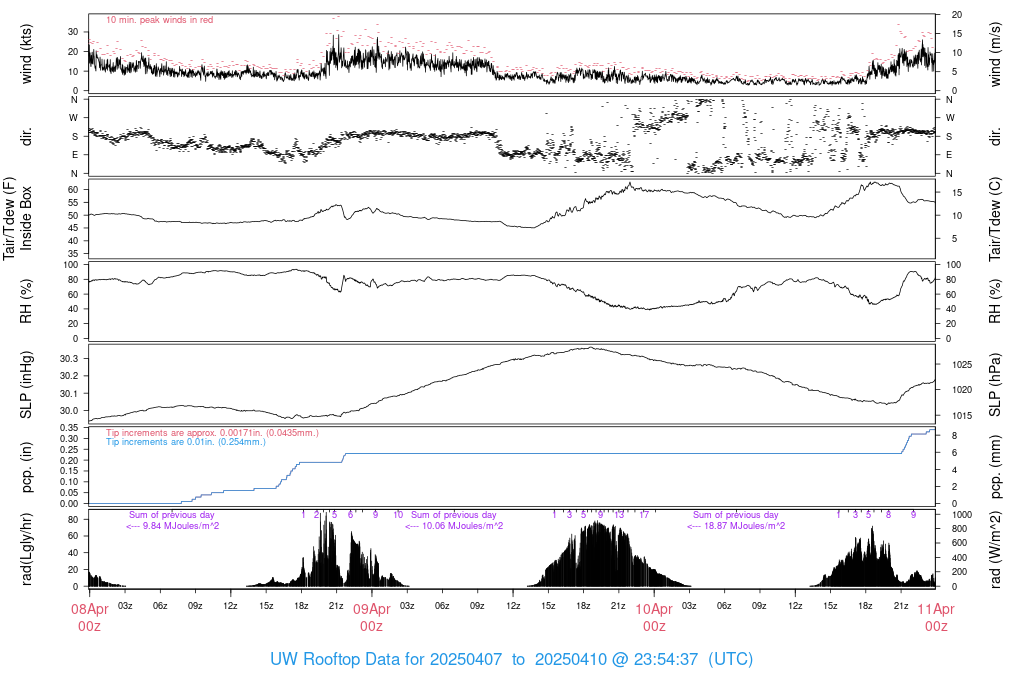The height and width of the screenshot is (700, 1024).
Task: Click the blue 'Tip increments are 0.01in.' note
Action: 186,442
